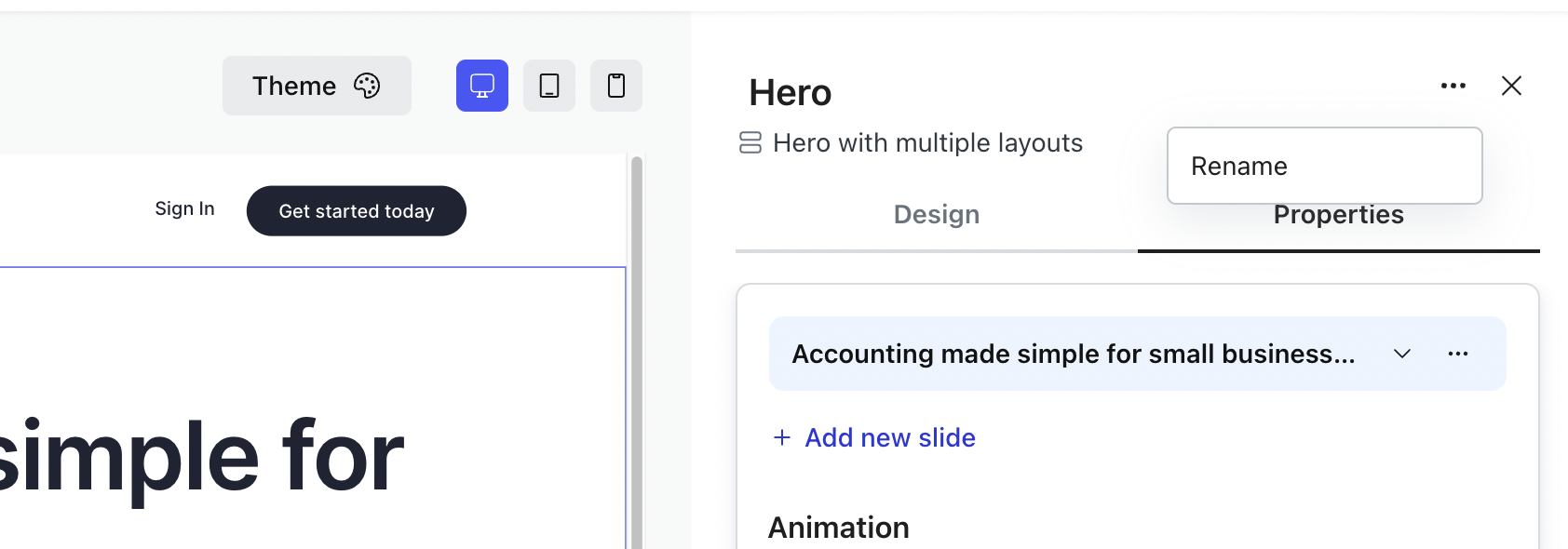Expand the Accounting slide chevron
This screenshot has width=1568, height=549.
click(x=1402, y=354)
